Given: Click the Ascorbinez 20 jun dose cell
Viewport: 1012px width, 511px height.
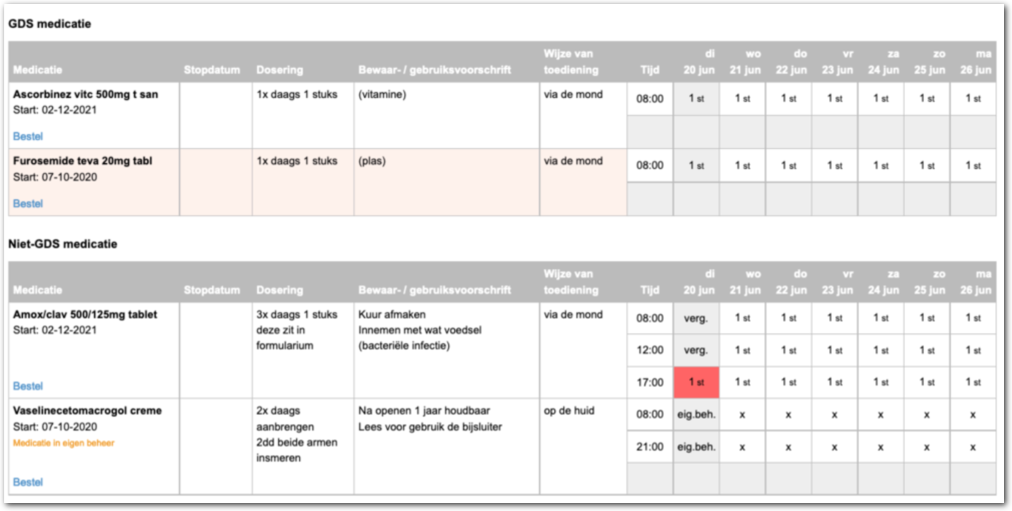Looking at the screenshot, I should pyautogui.click(x=696, y=98).
